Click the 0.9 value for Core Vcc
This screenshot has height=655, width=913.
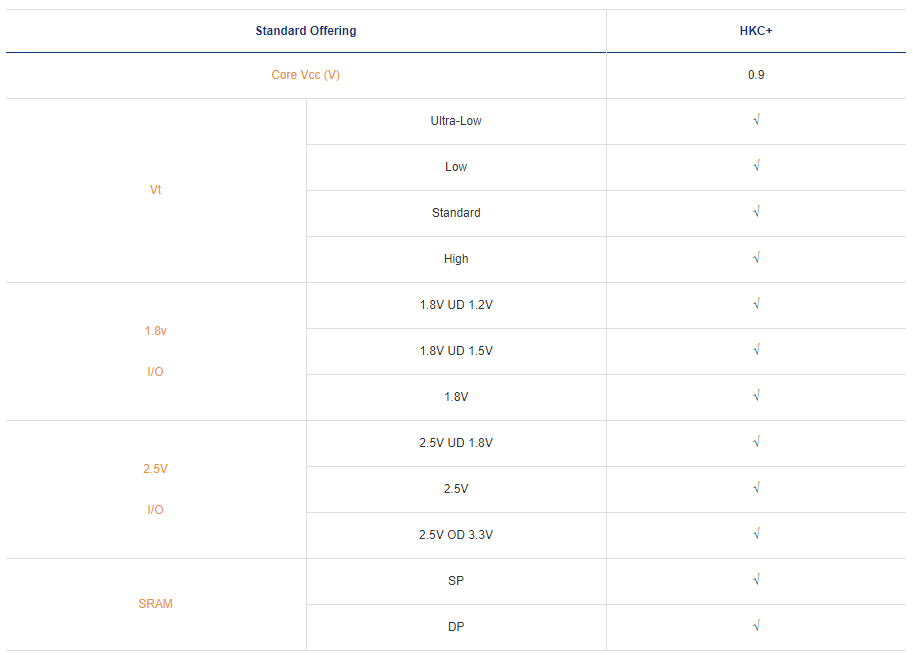tap(756, 75)
